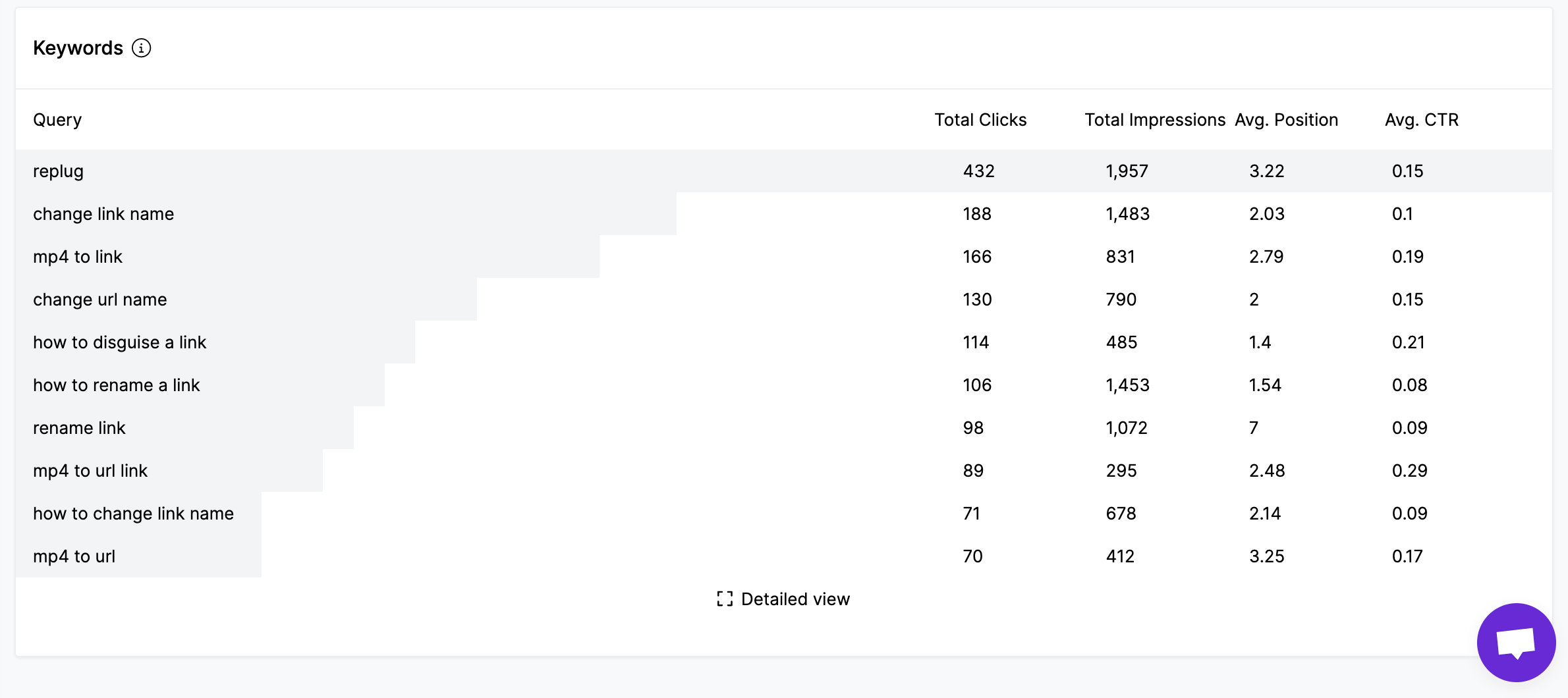Image resolution: width=1568 pixels, height=698 pixels.
Task: Click the how to change link name row
Action: [x=133, y=513]
